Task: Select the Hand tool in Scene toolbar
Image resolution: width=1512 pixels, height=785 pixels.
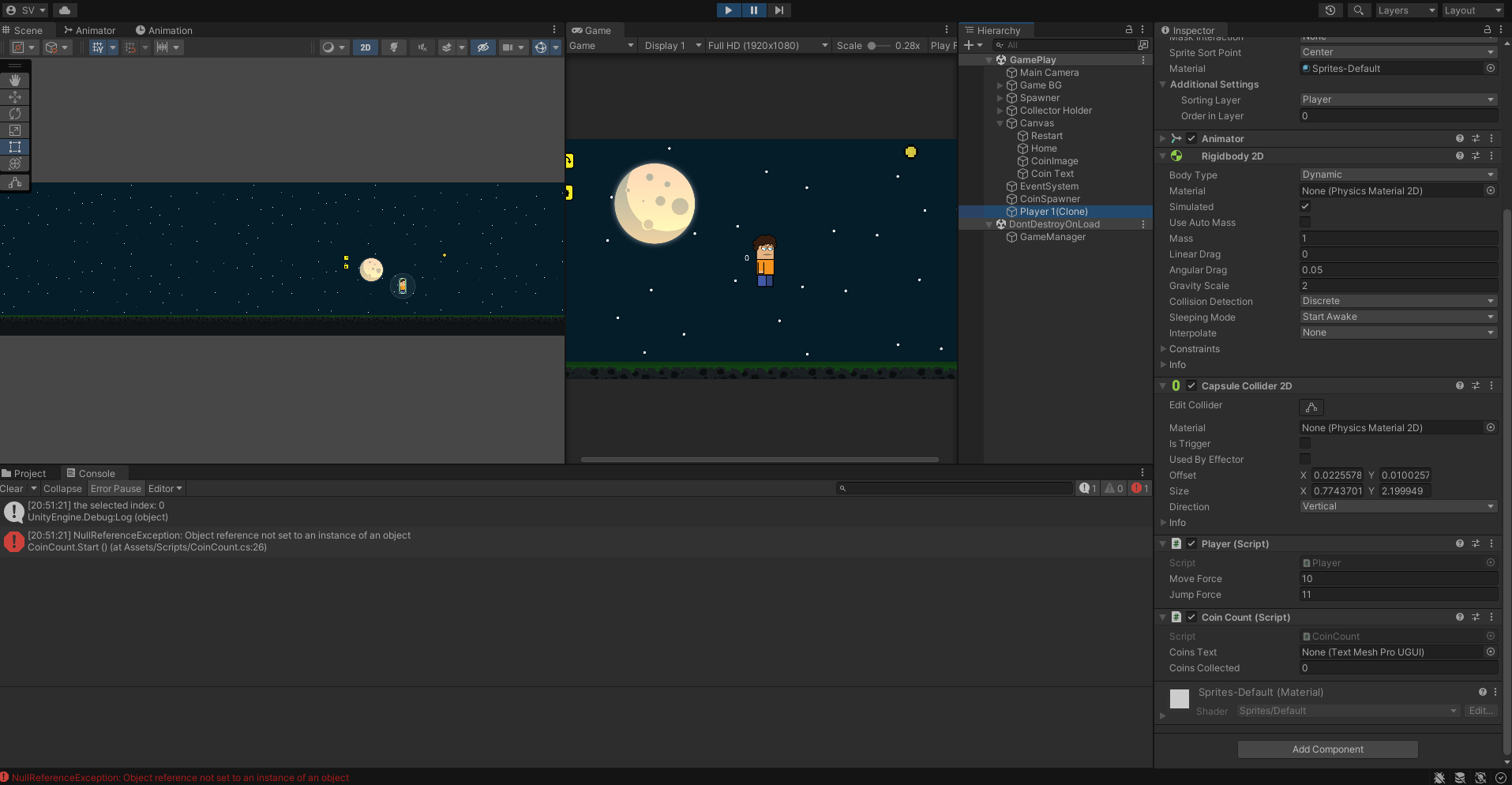Action: pyautogui.click(x=15, y=79)
